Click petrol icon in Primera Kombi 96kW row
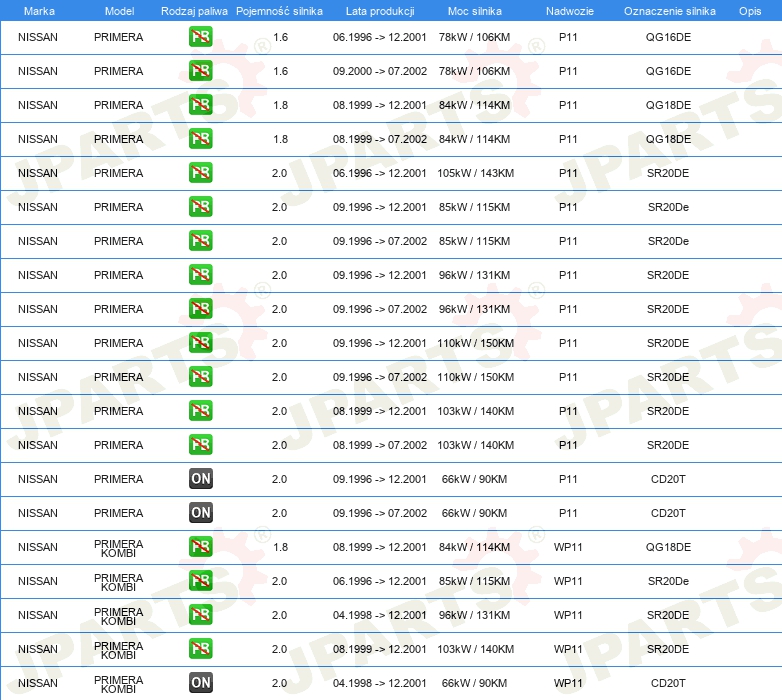Image resolution: width=782 pixels, height=700 pixels. point(200,615)
